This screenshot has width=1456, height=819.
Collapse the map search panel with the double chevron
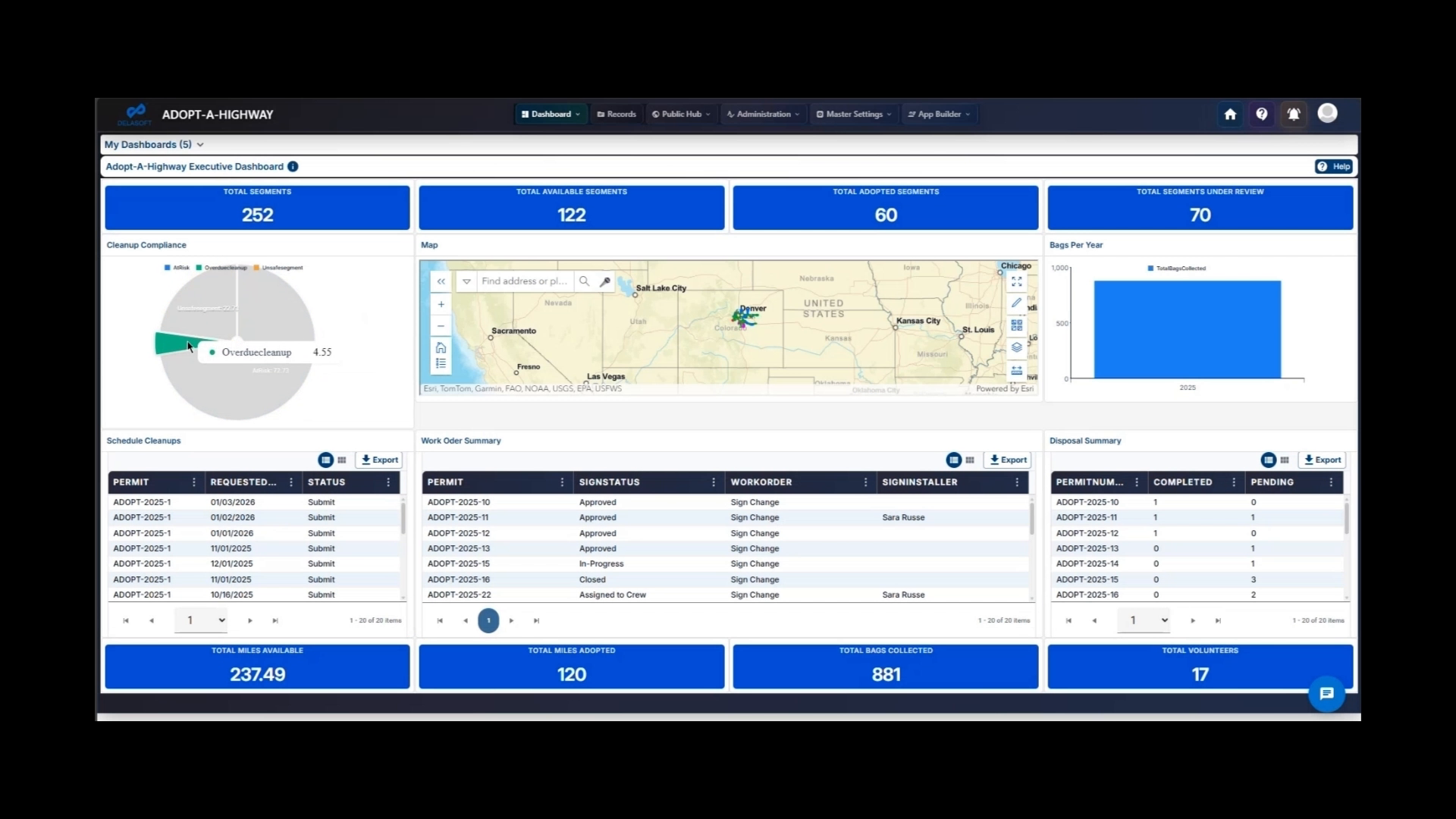pyautogui.click(x=441, y=281)
